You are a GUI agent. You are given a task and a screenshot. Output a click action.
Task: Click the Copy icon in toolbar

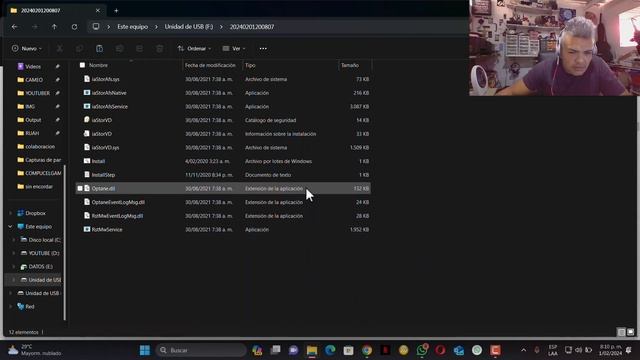79,49
